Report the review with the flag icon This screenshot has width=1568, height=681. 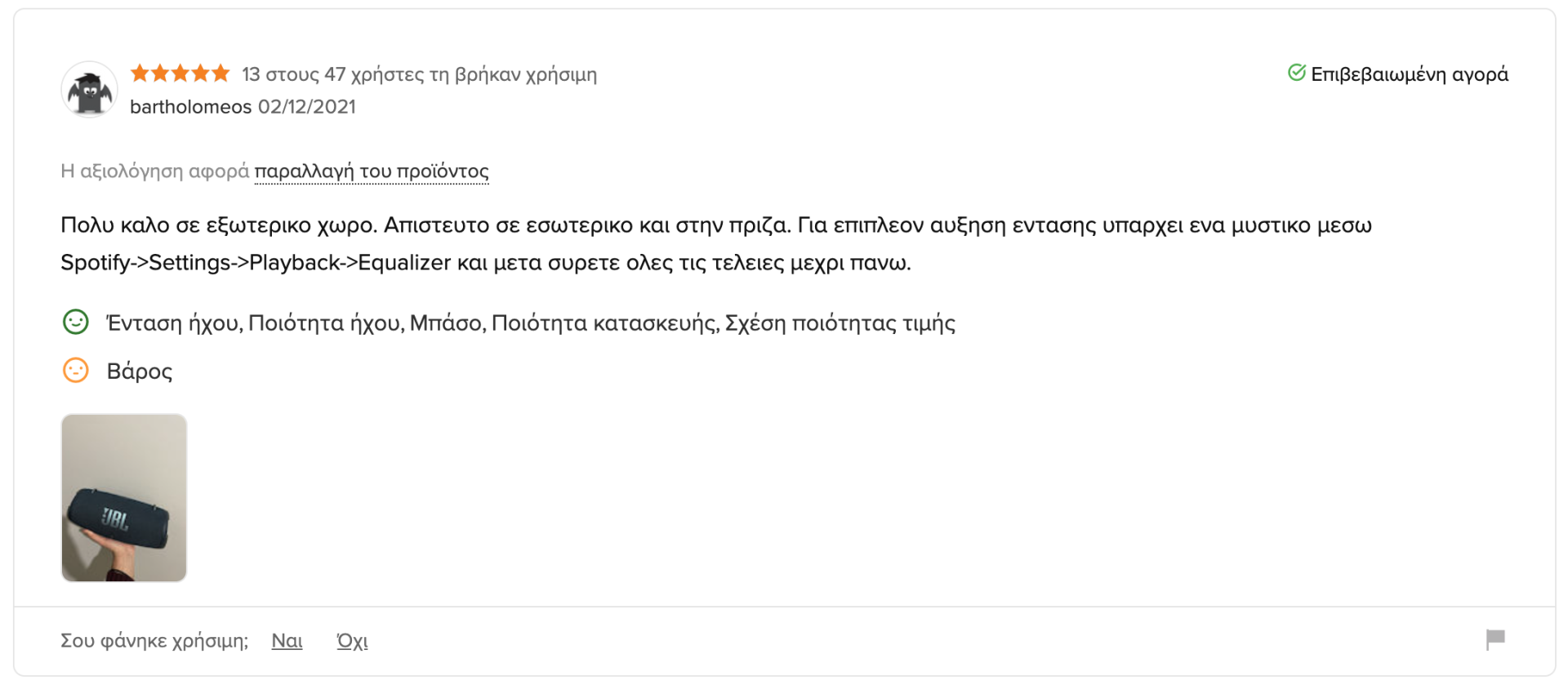(x=1495, y=639)
